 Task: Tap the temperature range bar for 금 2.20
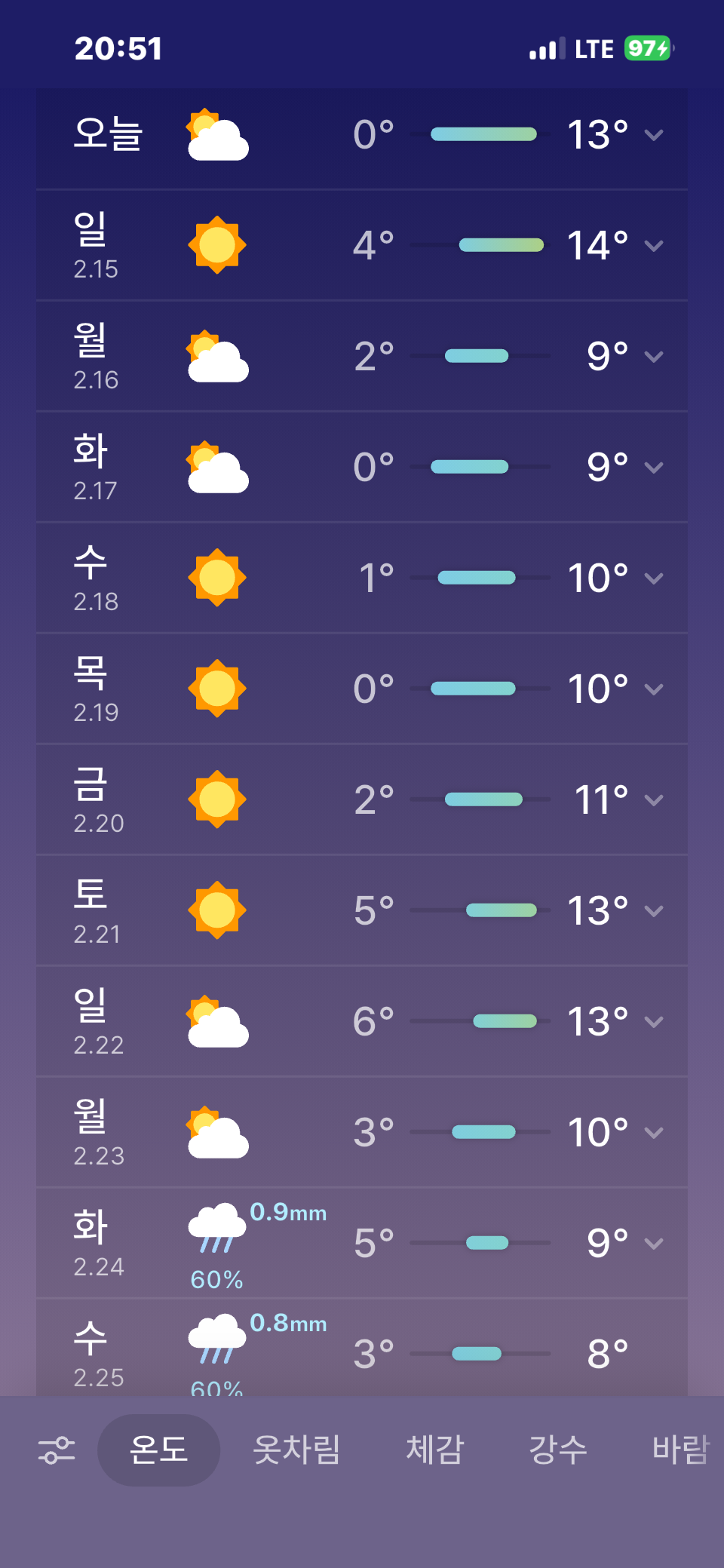coord(483,799)
